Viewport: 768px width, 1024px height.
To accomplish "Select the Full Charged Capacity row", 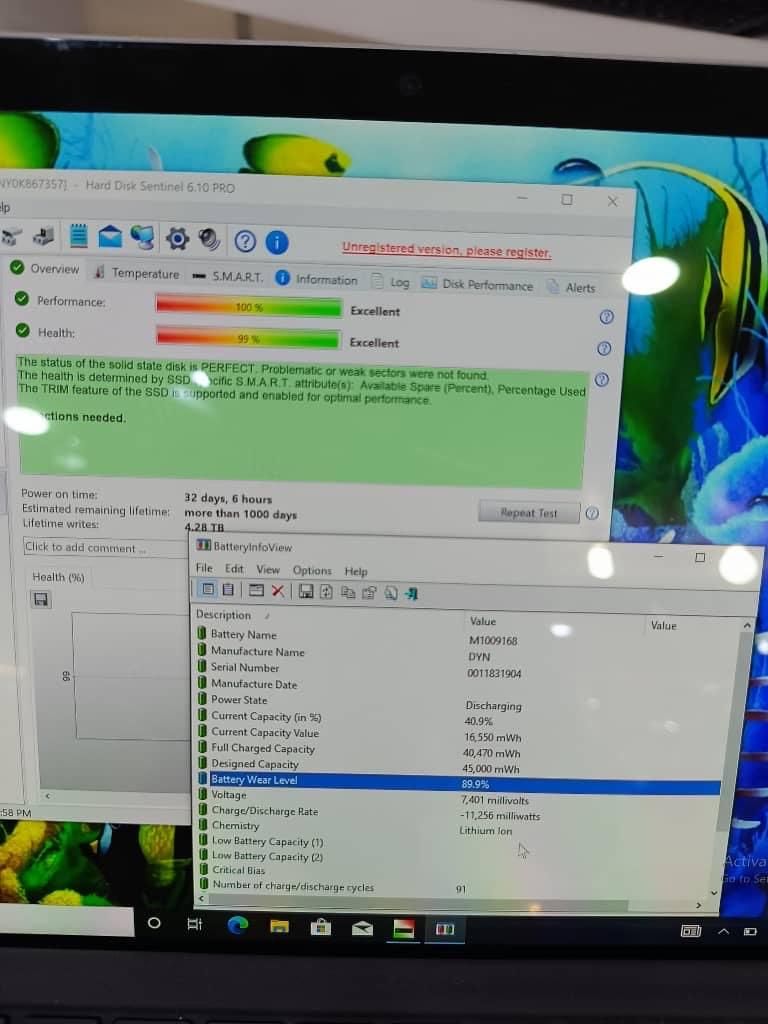I will click(x=457, y=750).
